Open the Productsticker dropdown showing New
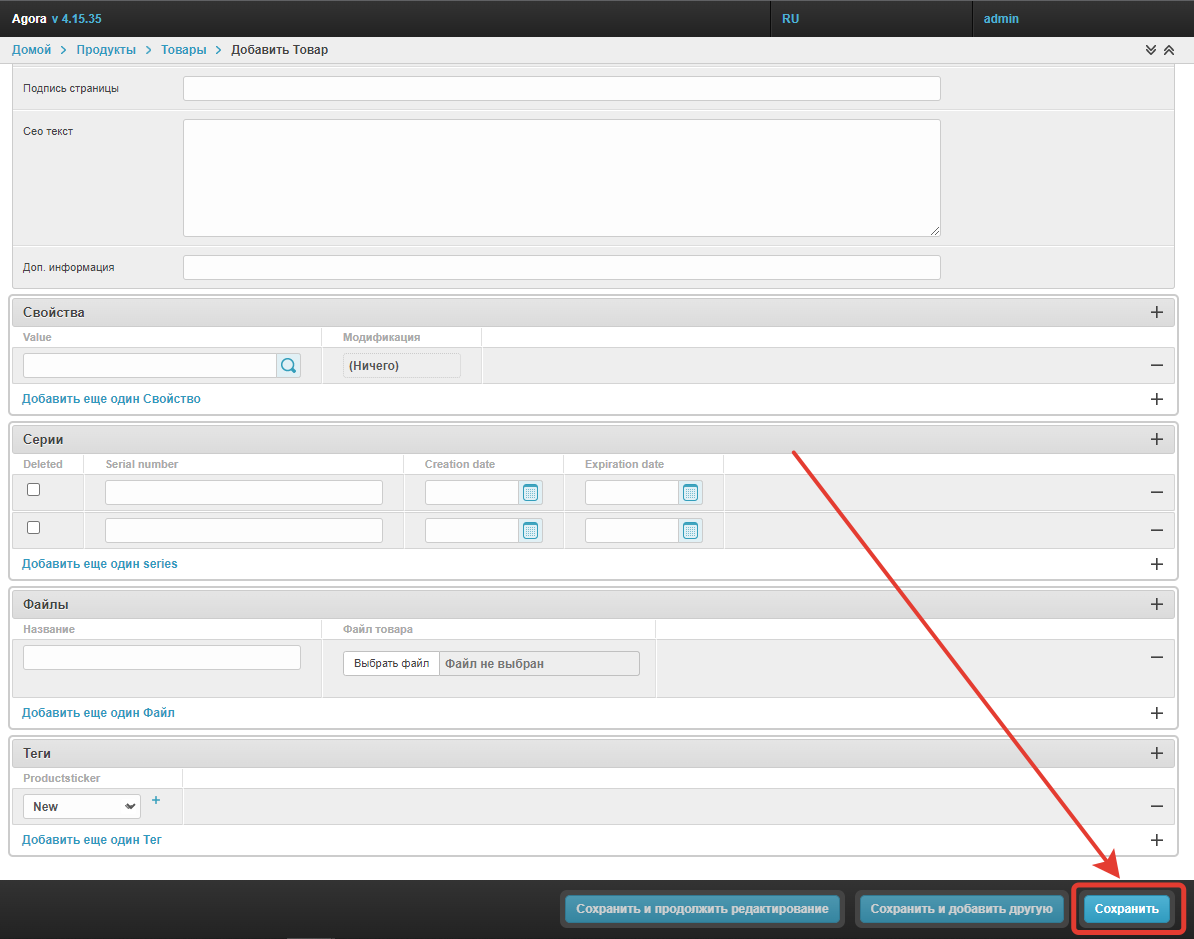The image size is (1194, 939). 82,807
